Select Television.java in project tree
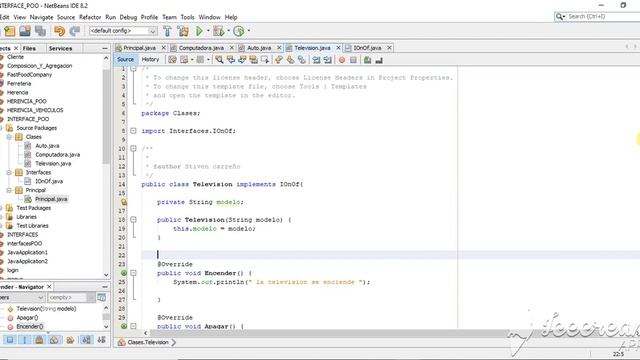Image resolution: width=640 pixels, height=360 pixels. (x=53, y=164)
